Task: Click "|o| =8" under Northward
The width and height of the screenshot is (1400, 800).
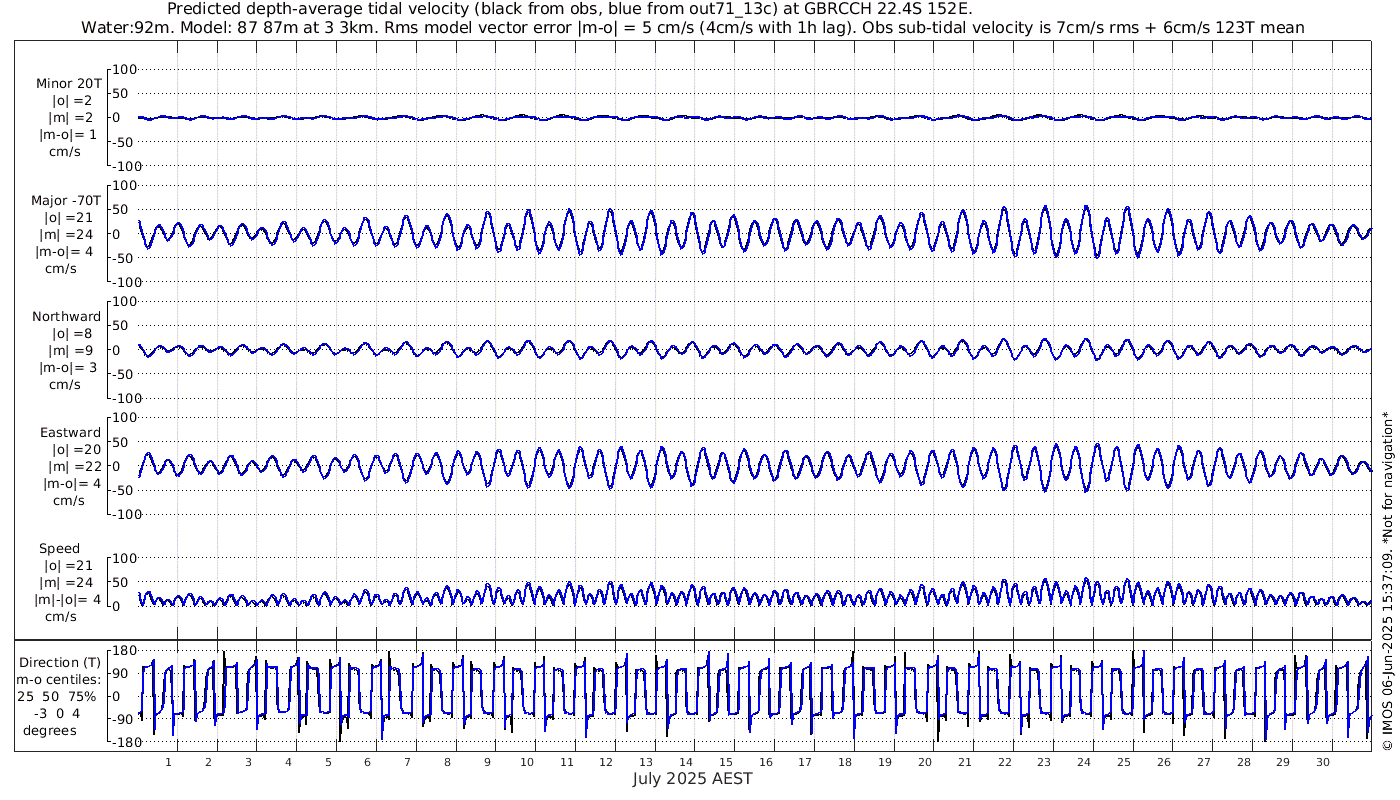Action: tap(72, 334)
